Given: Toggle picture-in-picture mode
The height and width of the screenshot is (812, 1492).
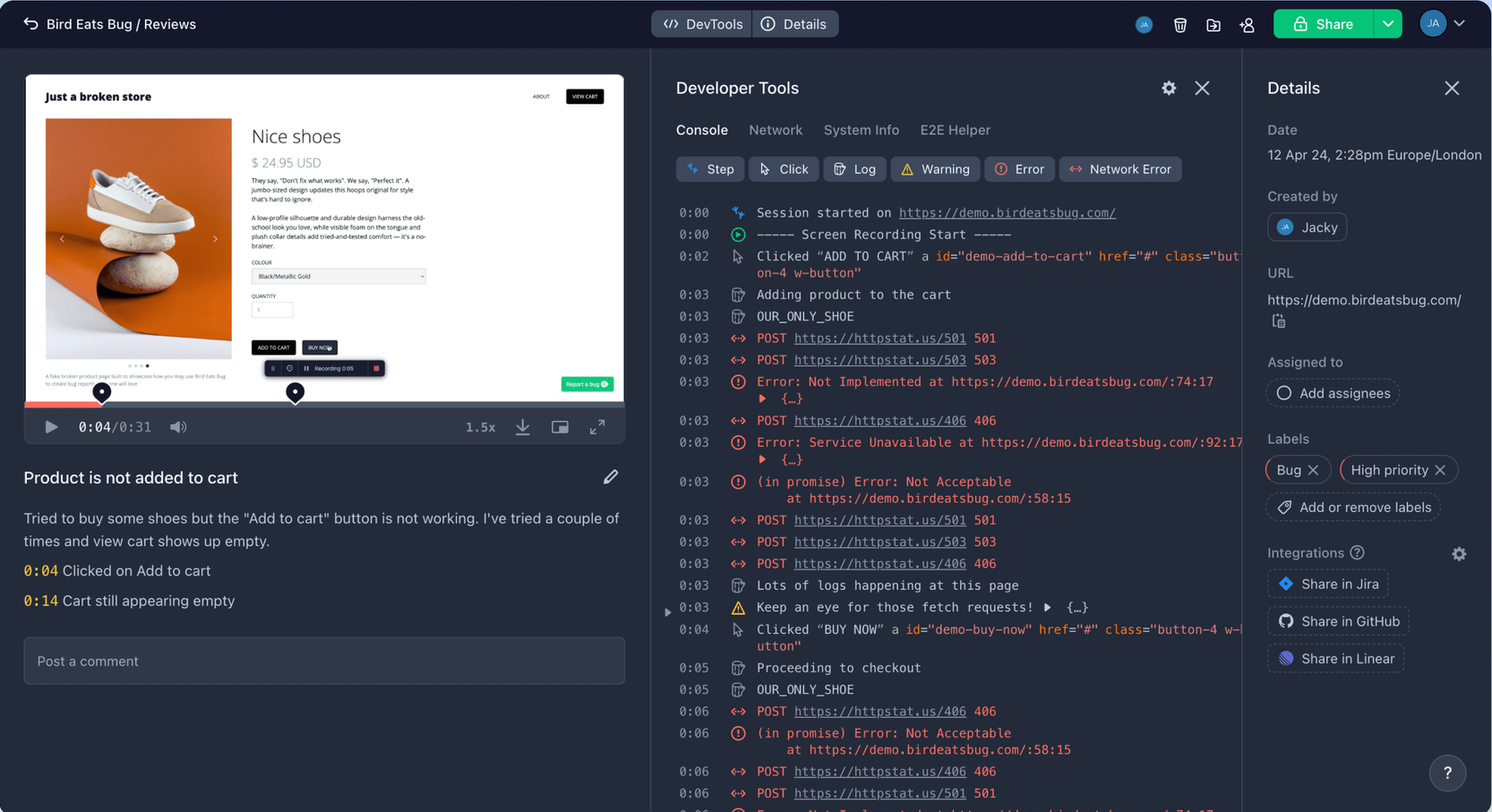Looking at the screenshot, I should [560, 427].
